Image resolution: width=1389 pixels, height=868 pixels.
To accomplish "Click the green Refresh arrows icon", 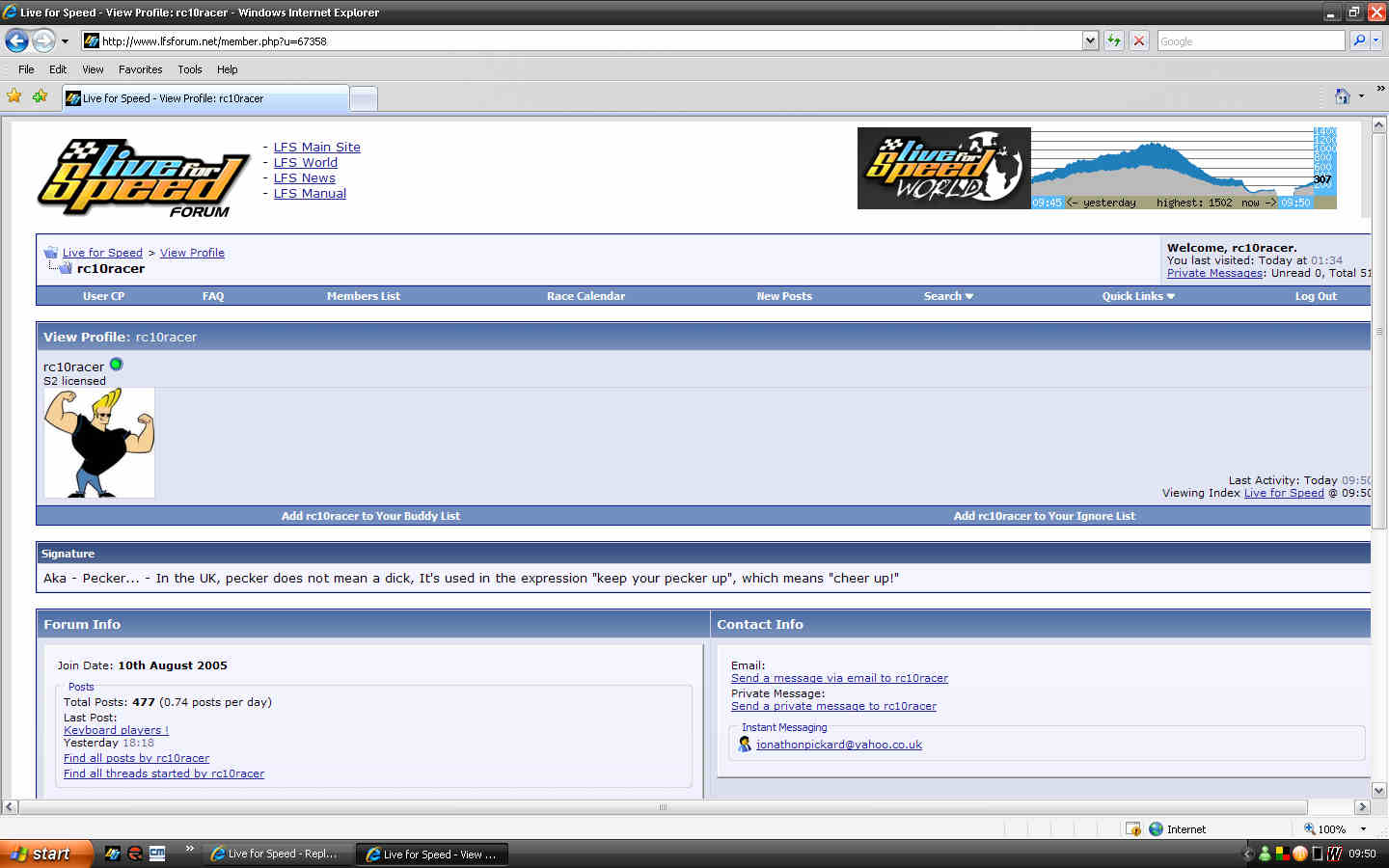I will [1114, 41].
